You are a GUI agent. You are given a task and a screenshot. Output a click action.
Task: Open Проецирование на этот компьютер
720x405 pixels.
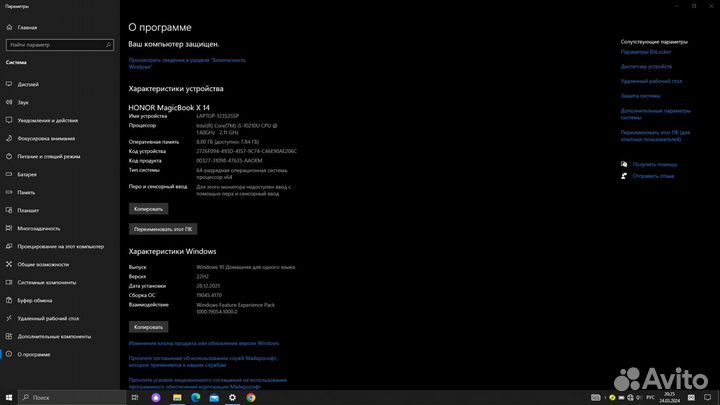60,246
